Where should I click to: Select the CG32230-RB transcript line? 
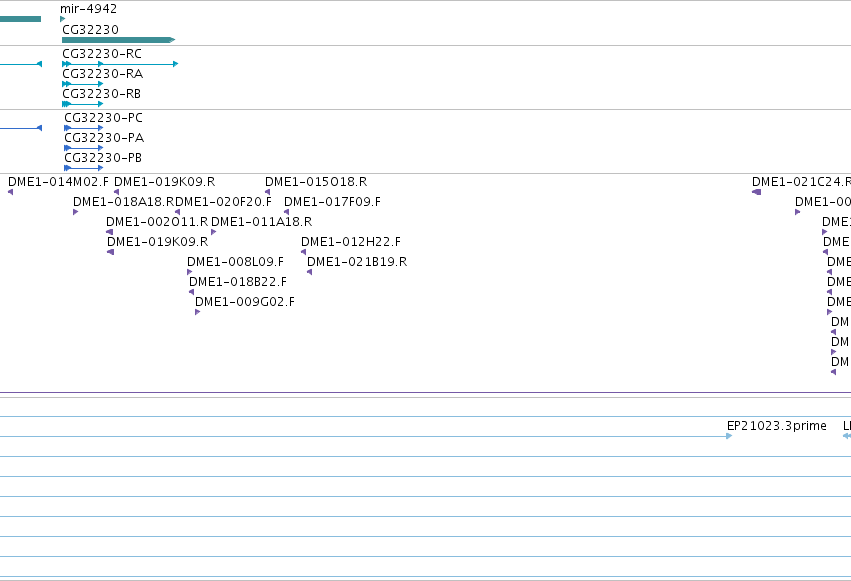click(x=82, y=104)
